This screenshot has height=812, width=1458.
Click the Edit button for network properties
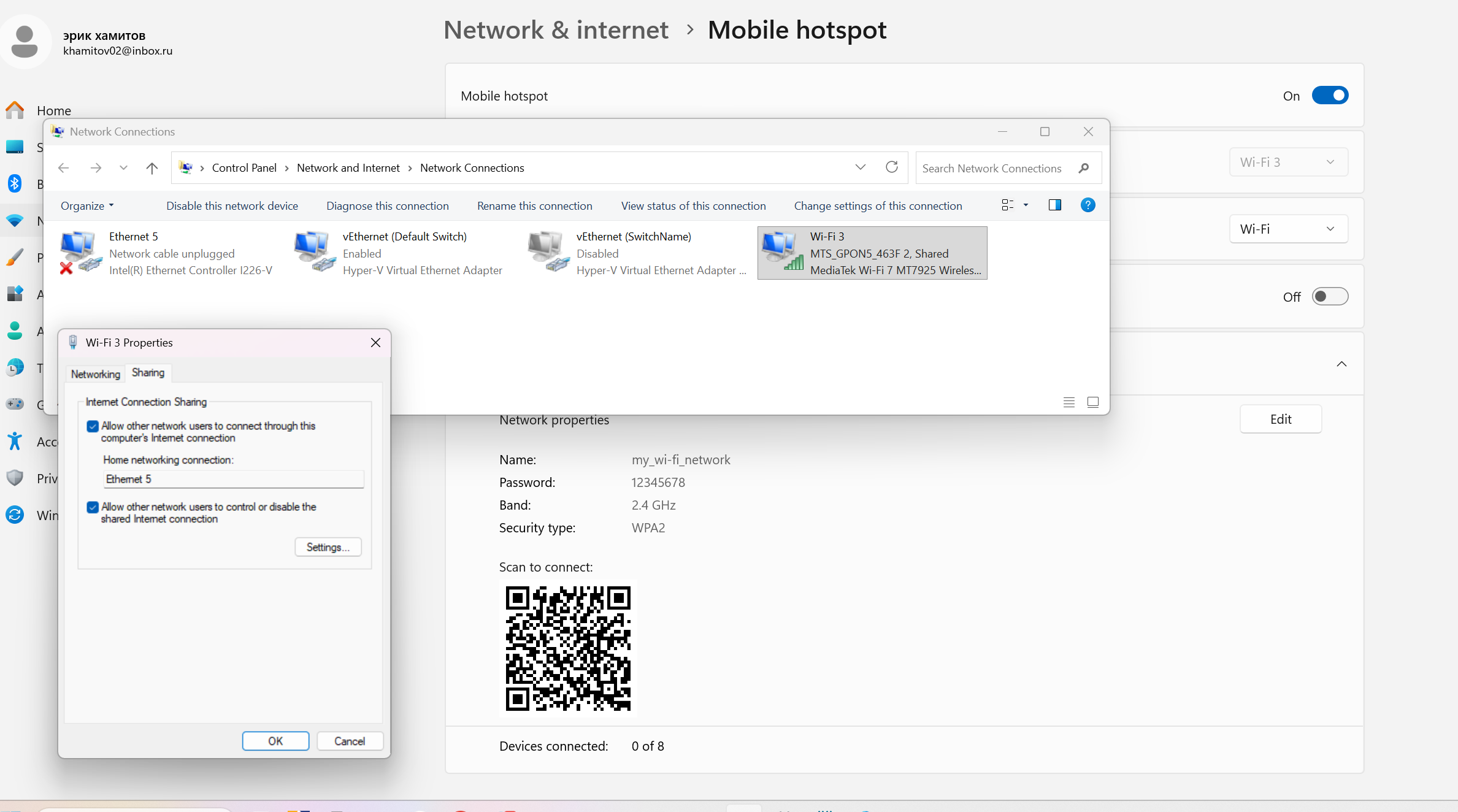pyautogui.click(x=1280, y=419)
